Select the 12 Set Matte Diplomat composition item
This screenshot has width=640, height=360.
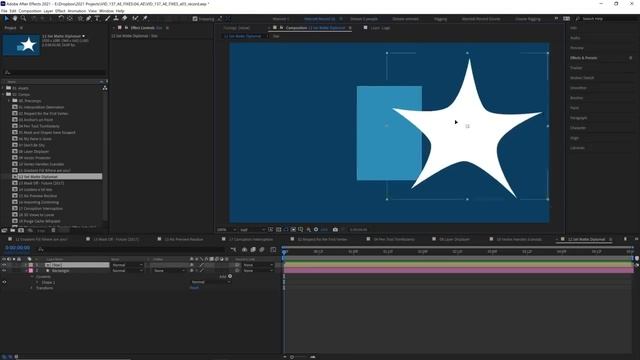57,177
